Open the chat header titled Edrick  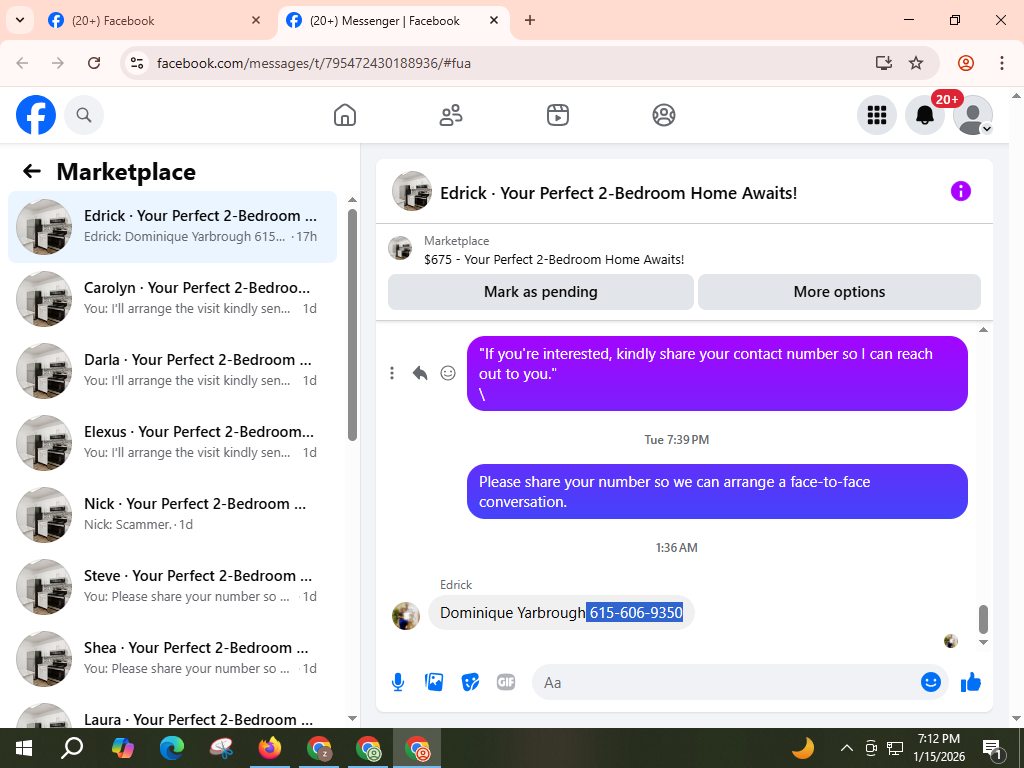tap(618, 193)
